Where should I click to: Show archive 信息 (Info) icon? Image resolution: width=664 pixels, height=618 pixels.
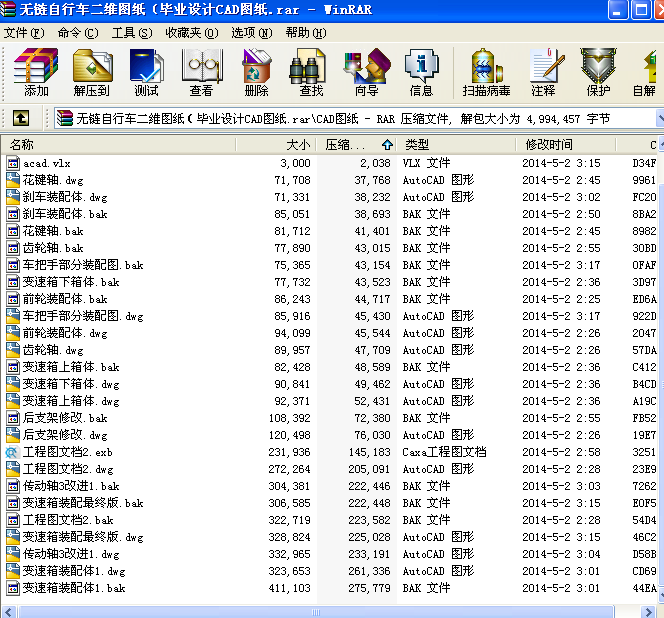(421, 72)
